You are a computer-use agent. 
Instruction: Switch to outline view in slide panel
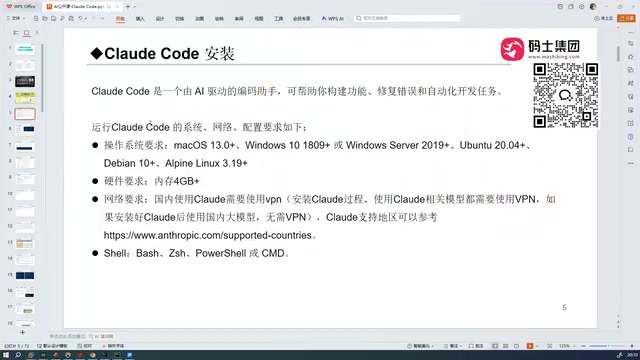[16, 33]
